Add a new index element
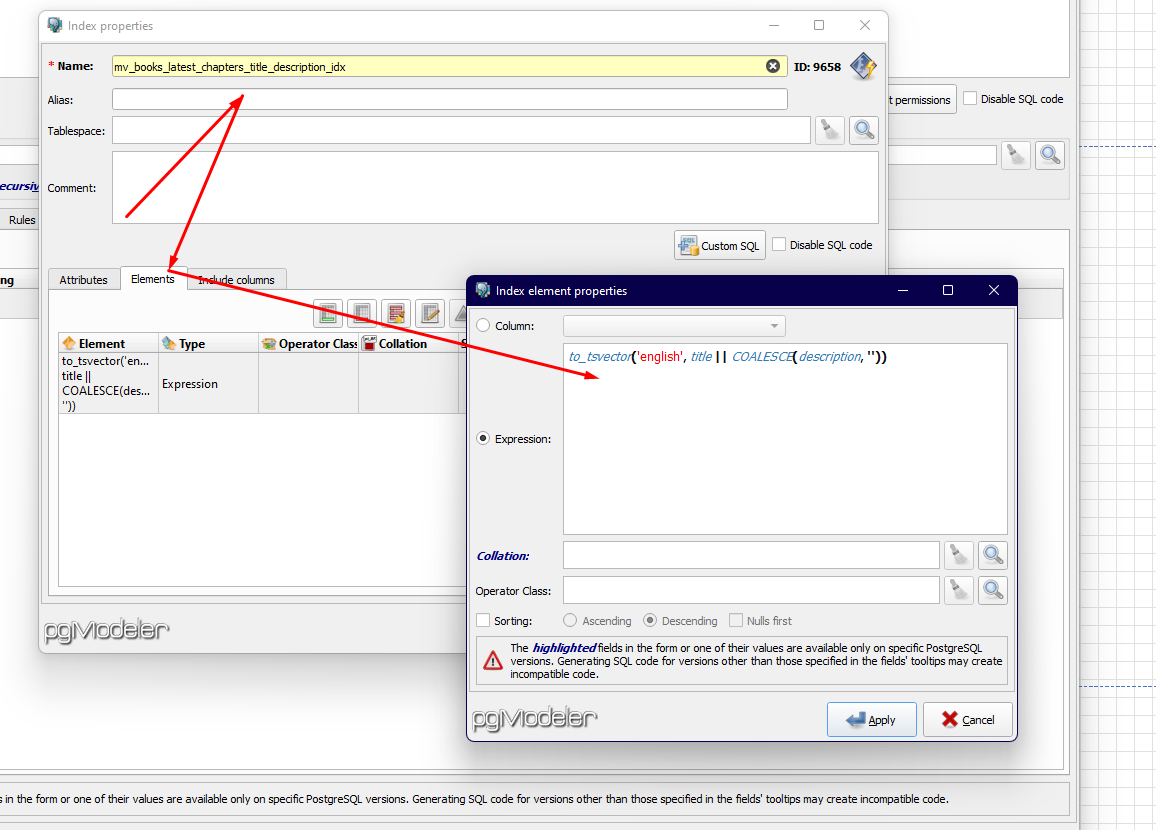This screenshot has width=1156, height=830. (x=328, y=313)
